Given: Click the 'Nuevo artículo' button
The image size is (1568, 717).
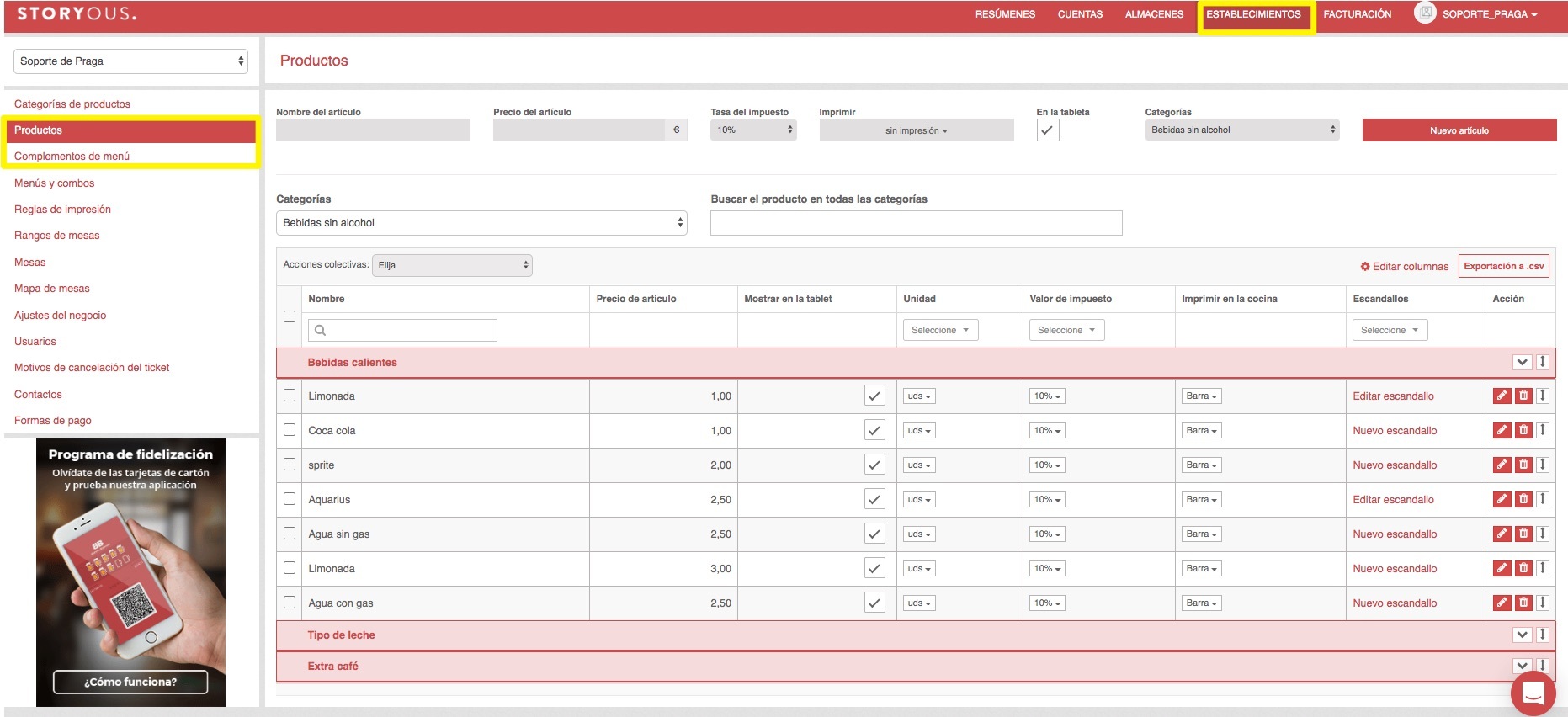Looking at the screenshot, I should coord(1459,130).
